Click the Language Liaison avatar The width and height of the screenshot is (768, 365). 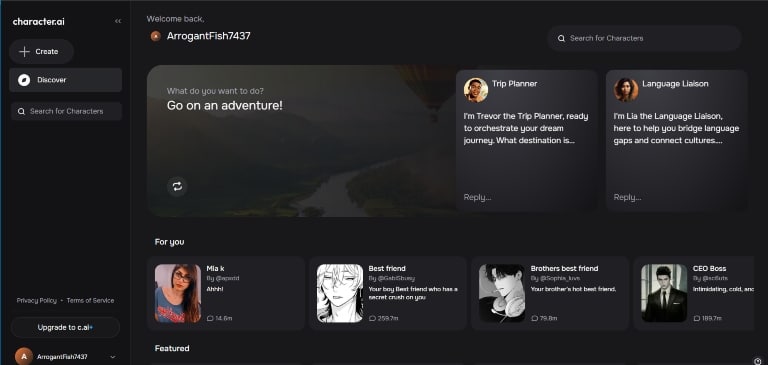pyautogui.click(x=626, y=90)
